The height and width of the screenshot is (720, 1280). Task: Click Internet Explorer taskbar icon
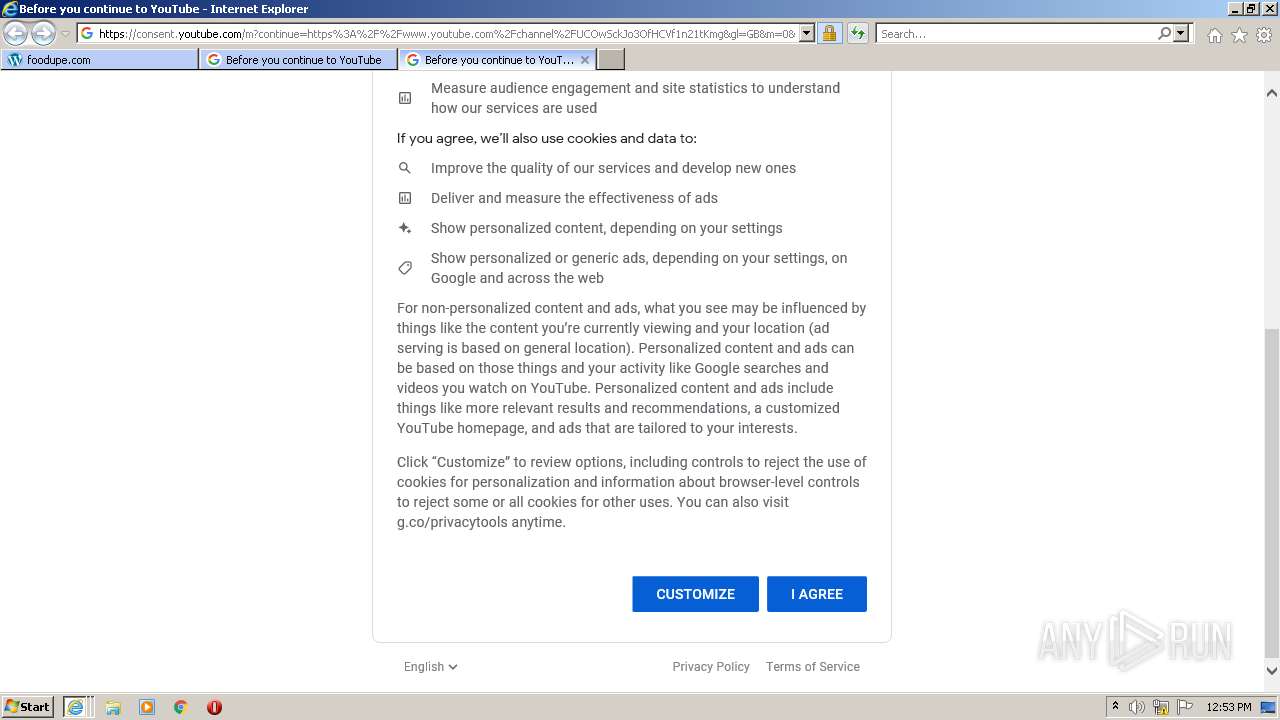[x=75, y=707]
